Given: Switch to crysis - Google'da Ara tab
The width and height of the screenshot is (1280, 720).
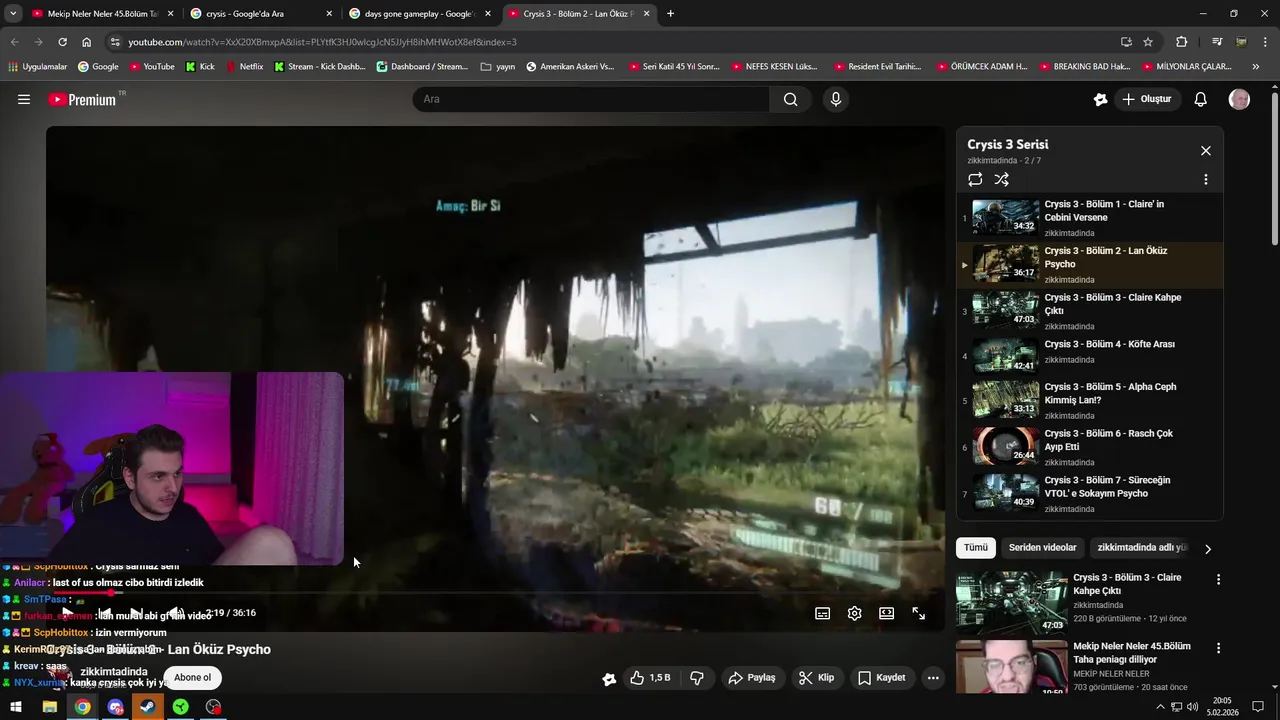Looking at the screenshot, I should click(x=262, y=14).
